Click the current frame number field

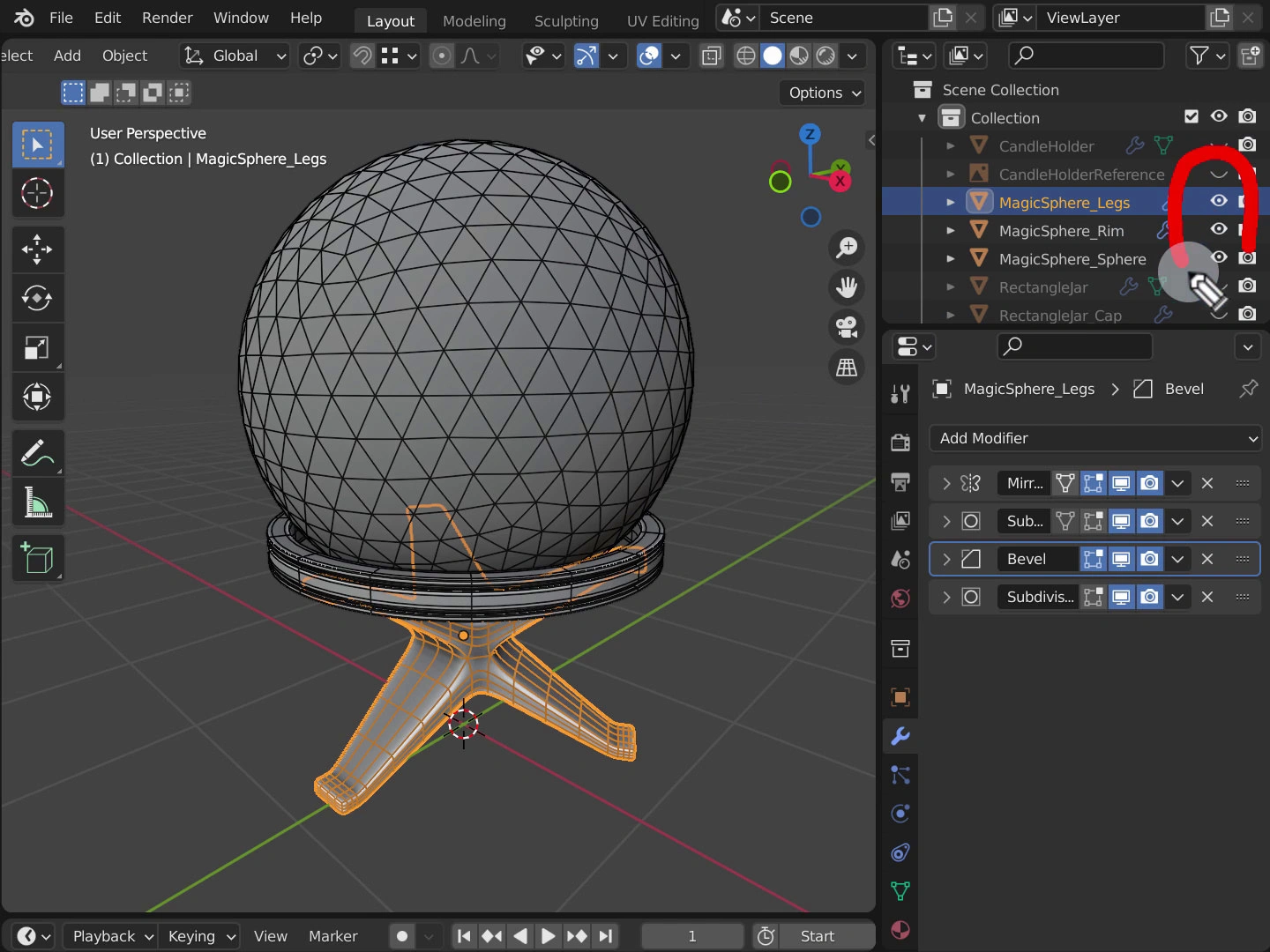pos(692,936)
